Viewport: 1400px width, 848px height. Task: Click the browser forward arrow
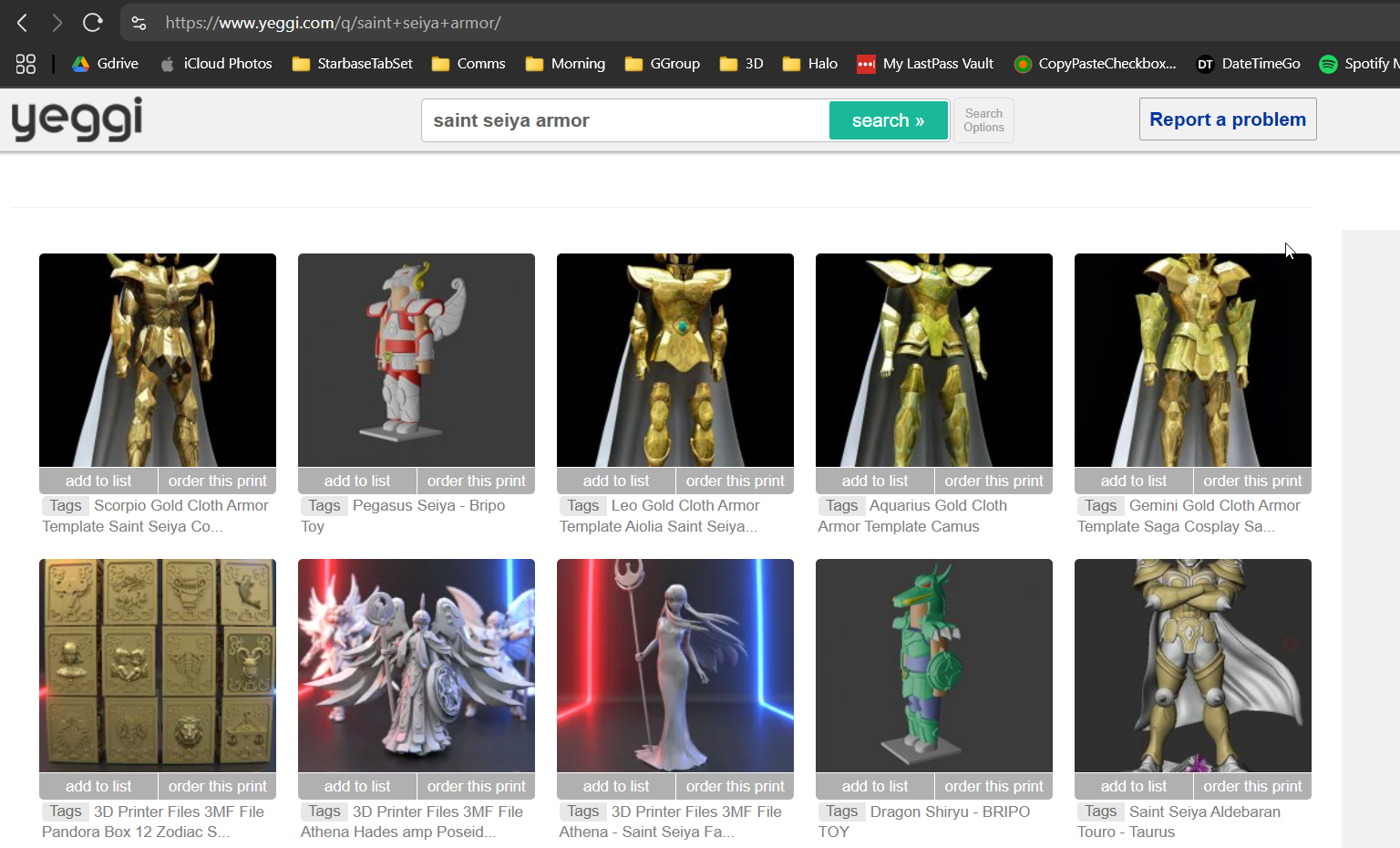pos(57,23)
